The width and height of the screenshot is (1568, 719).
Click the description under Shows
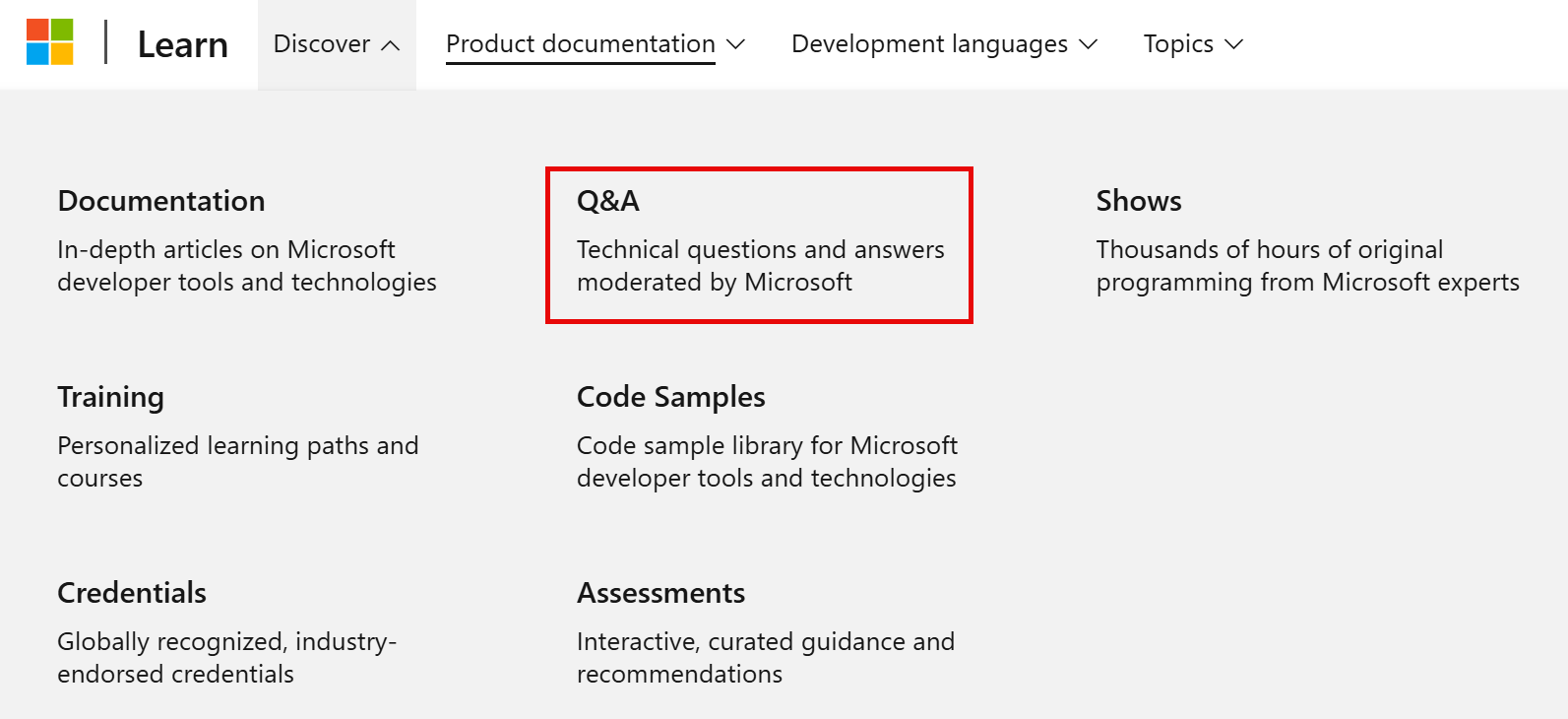(x=1306, y=266)
